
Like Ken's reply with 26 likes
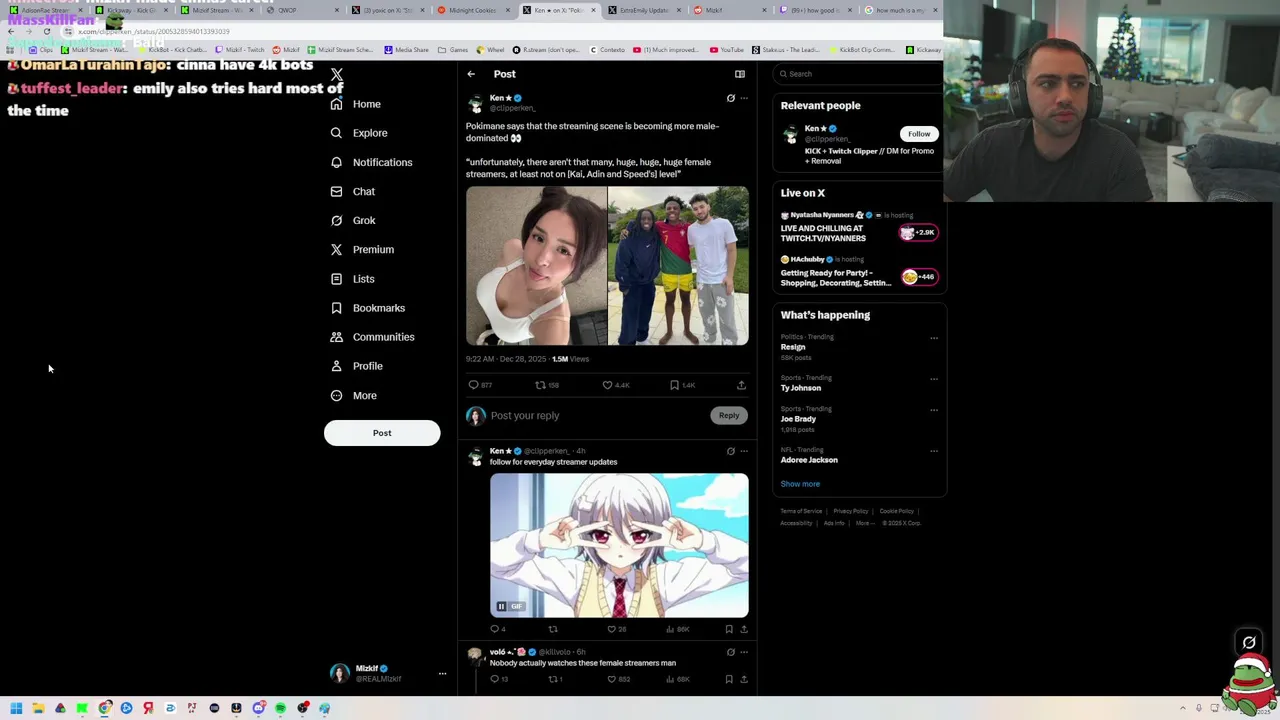[616, 629]
